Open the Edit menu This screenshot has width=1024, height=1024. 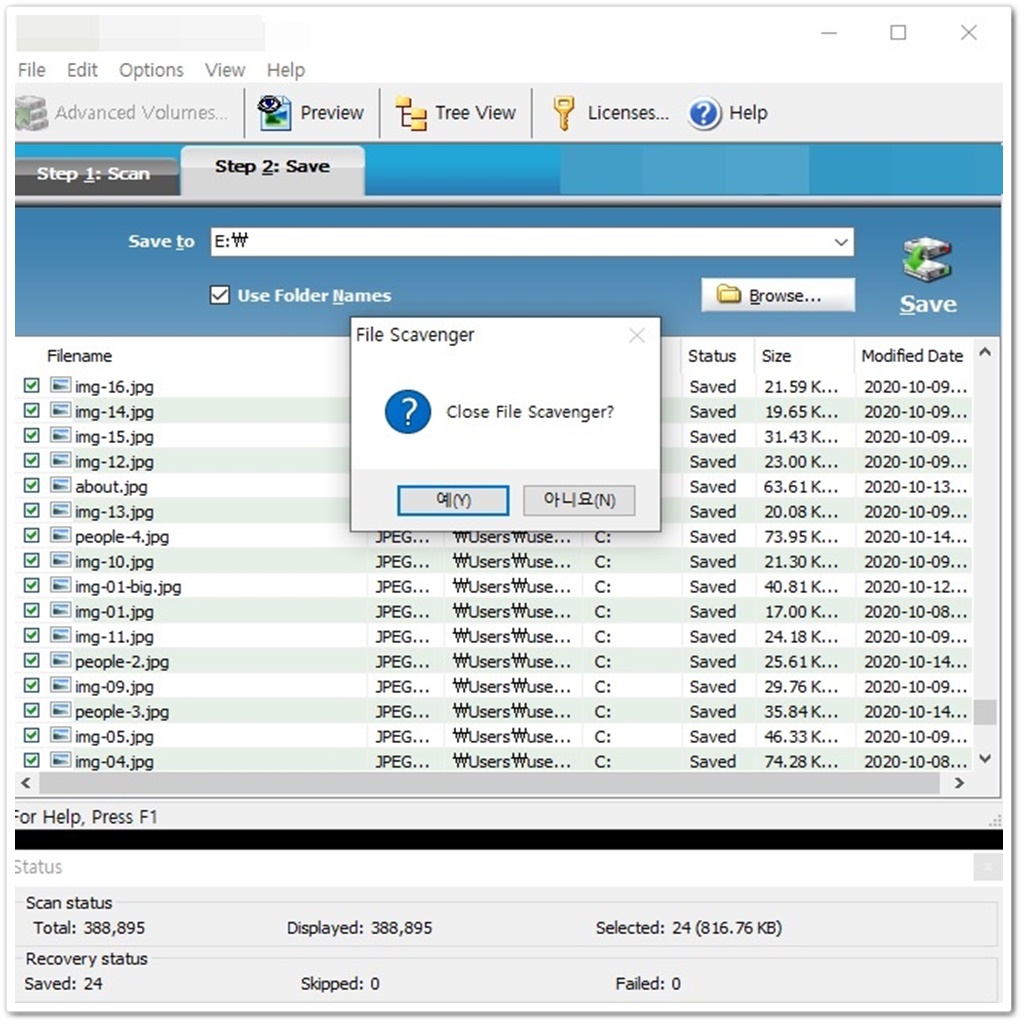click(82, 70)
